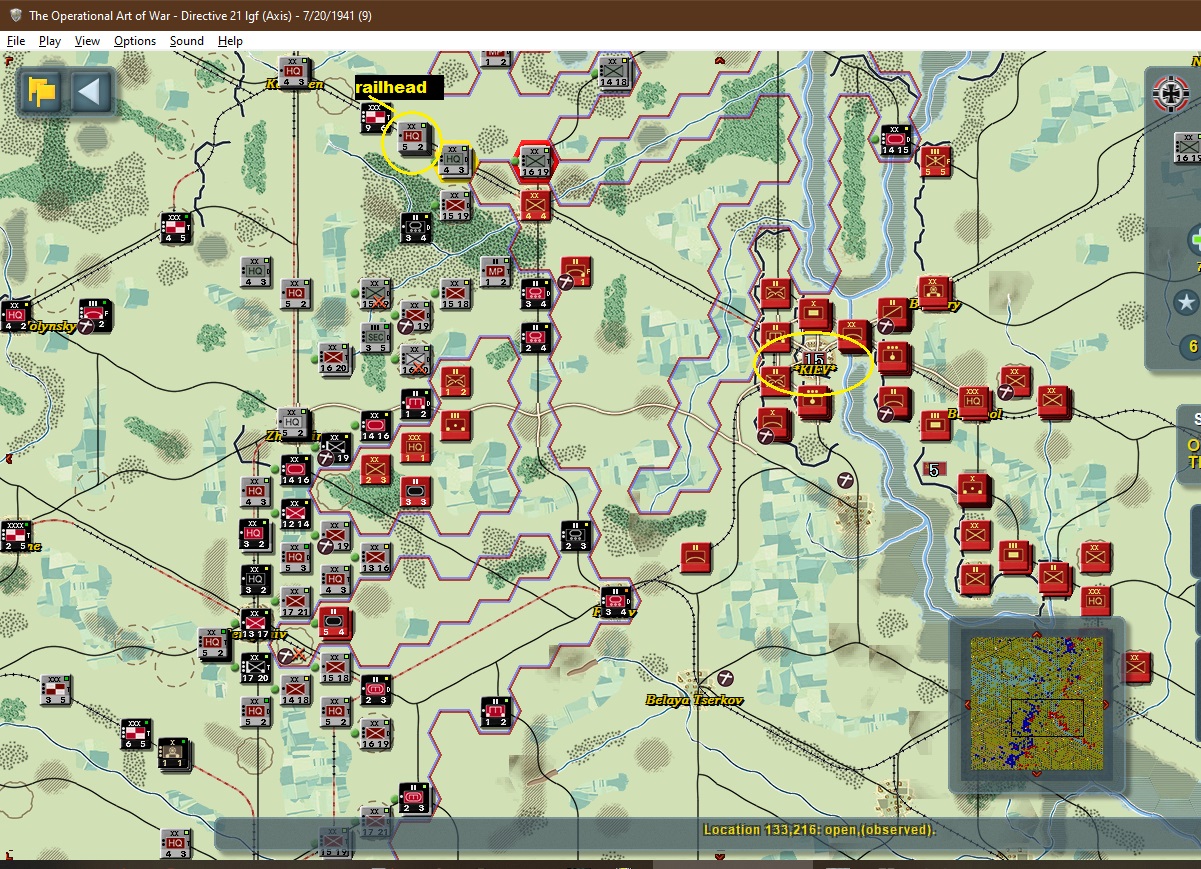Click the Kiev city hex marked 15

[x=813, y=359]
